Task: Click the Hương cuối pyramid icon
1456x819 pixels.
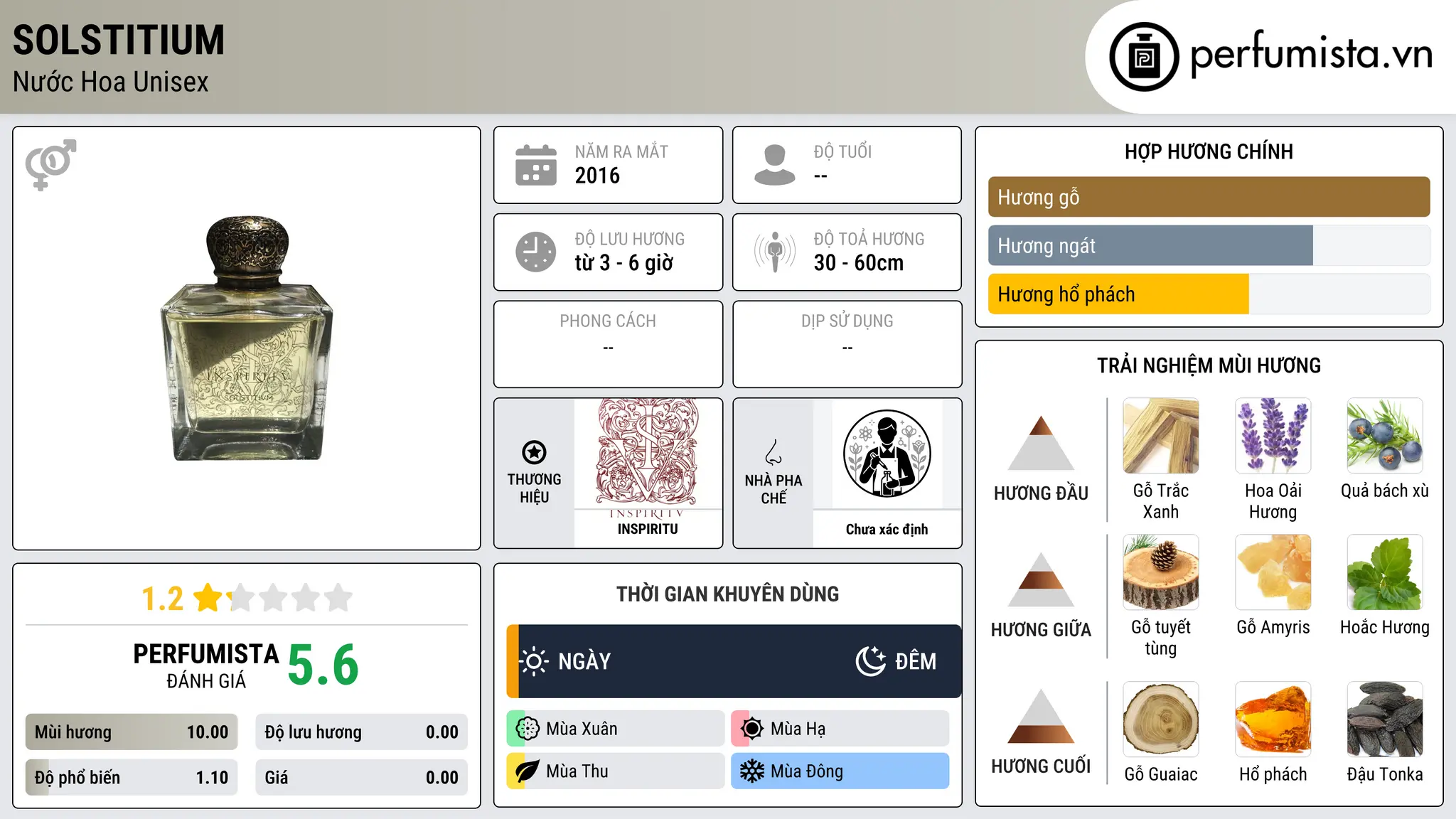Action: [x=1042, y=716]
